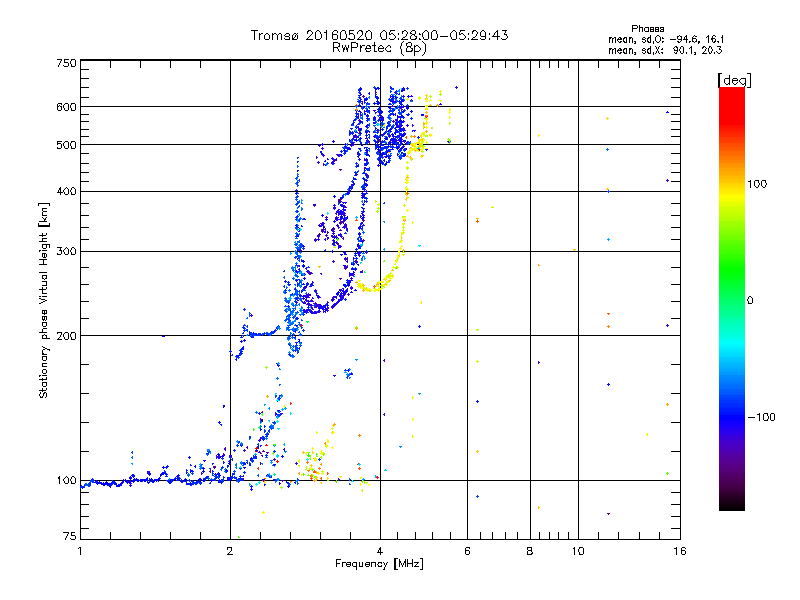Click the 'RwPretec (8p)' subtitle
Screen dimensions: 800x600
[379, 48]
